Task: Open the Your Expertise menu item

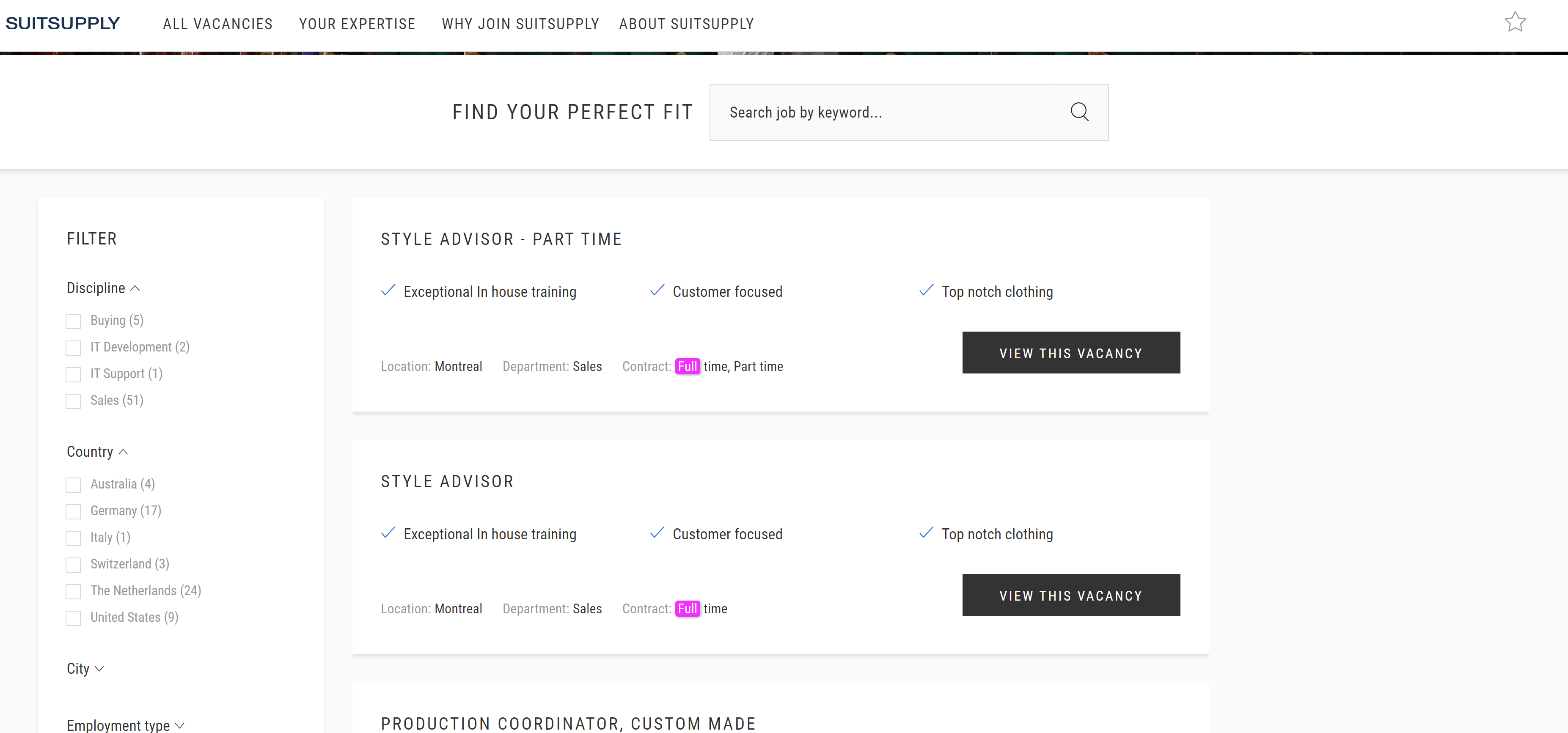Action: (x=357, y=24)
